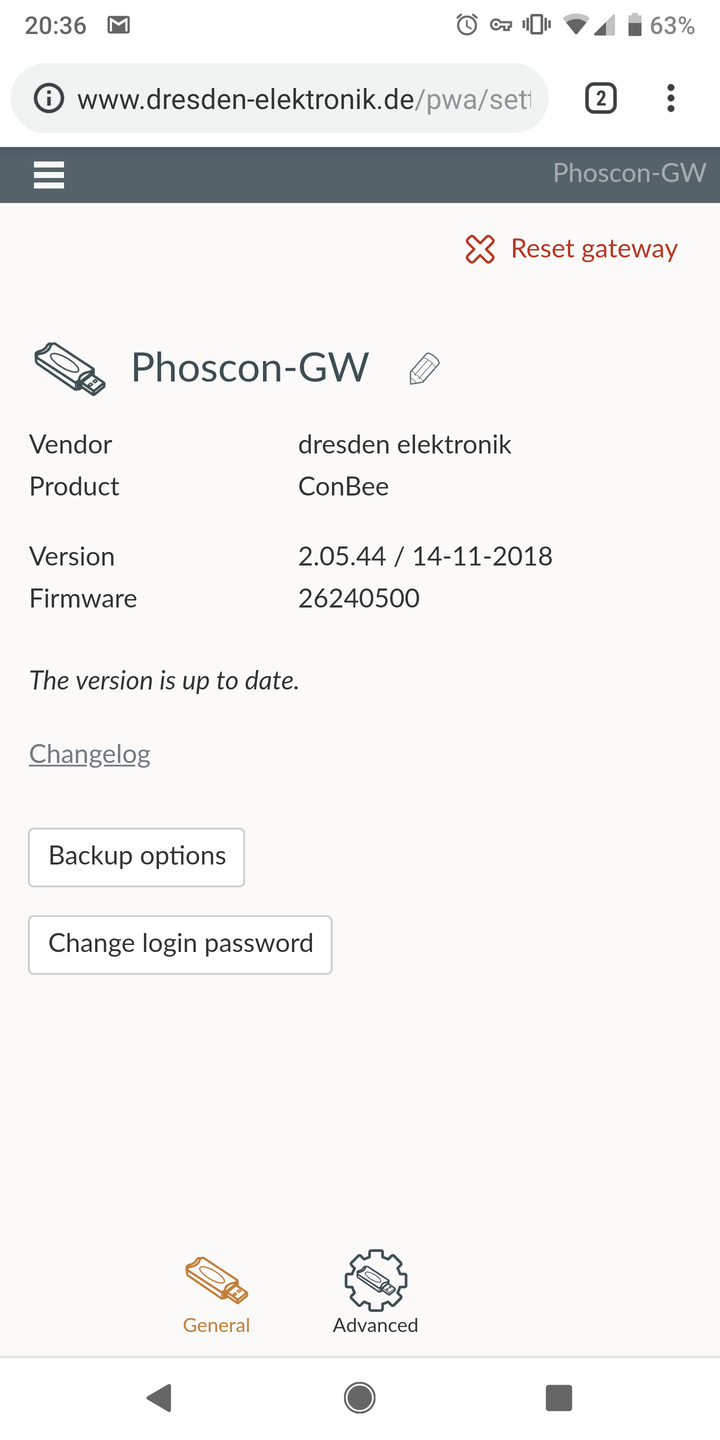Click the pencil icon to rename gateway
Screen dimensions: 720x1440
click(x=424, y=369)
